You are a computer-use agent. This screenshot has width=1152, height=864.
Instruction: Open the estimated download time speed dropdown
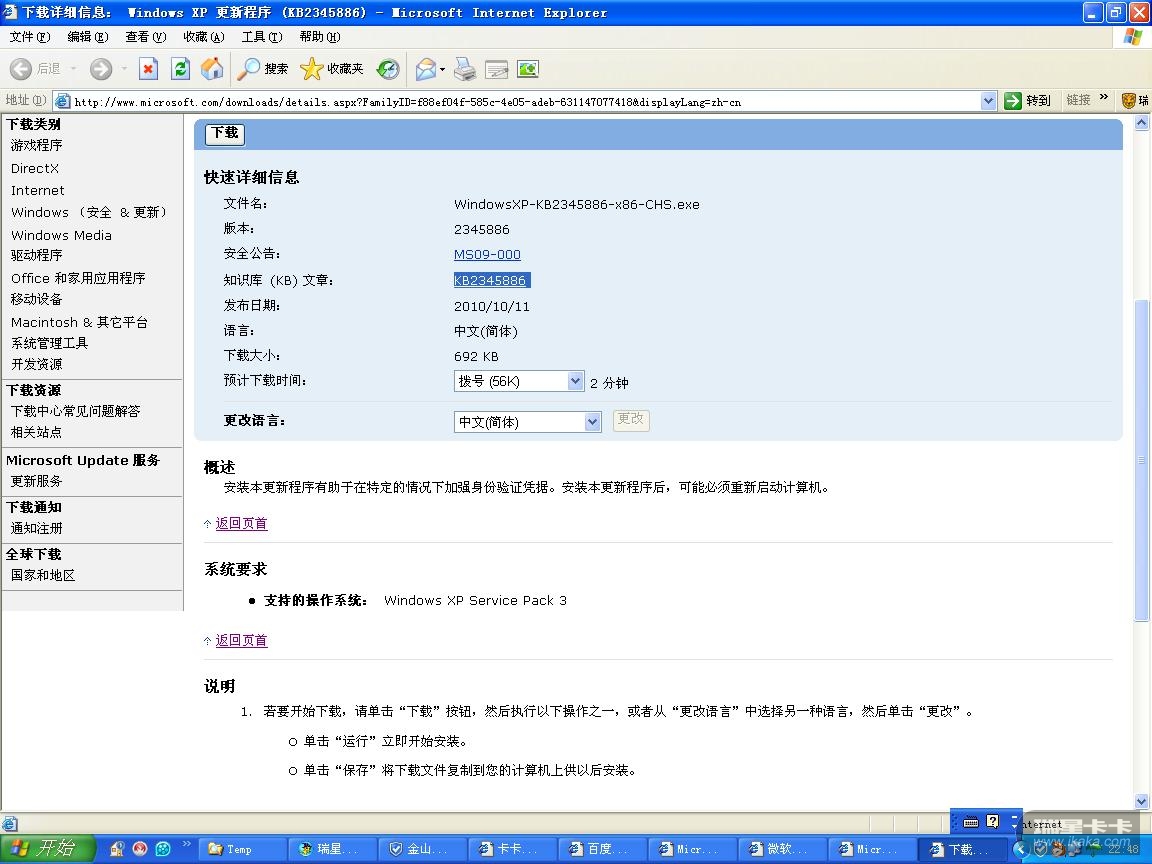point(575,381)
